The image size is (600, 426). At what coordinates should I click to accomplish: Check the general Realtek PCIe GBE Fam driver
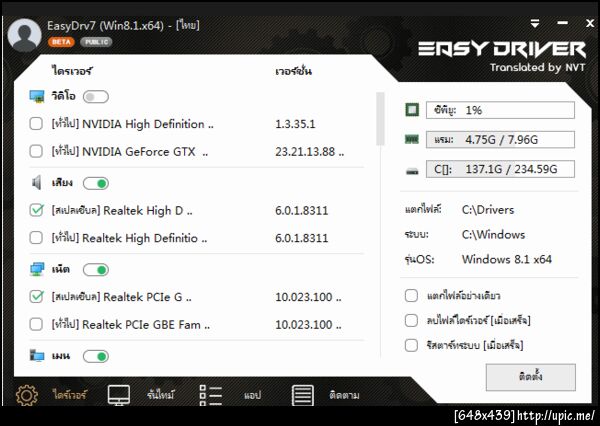click(36, 324)
